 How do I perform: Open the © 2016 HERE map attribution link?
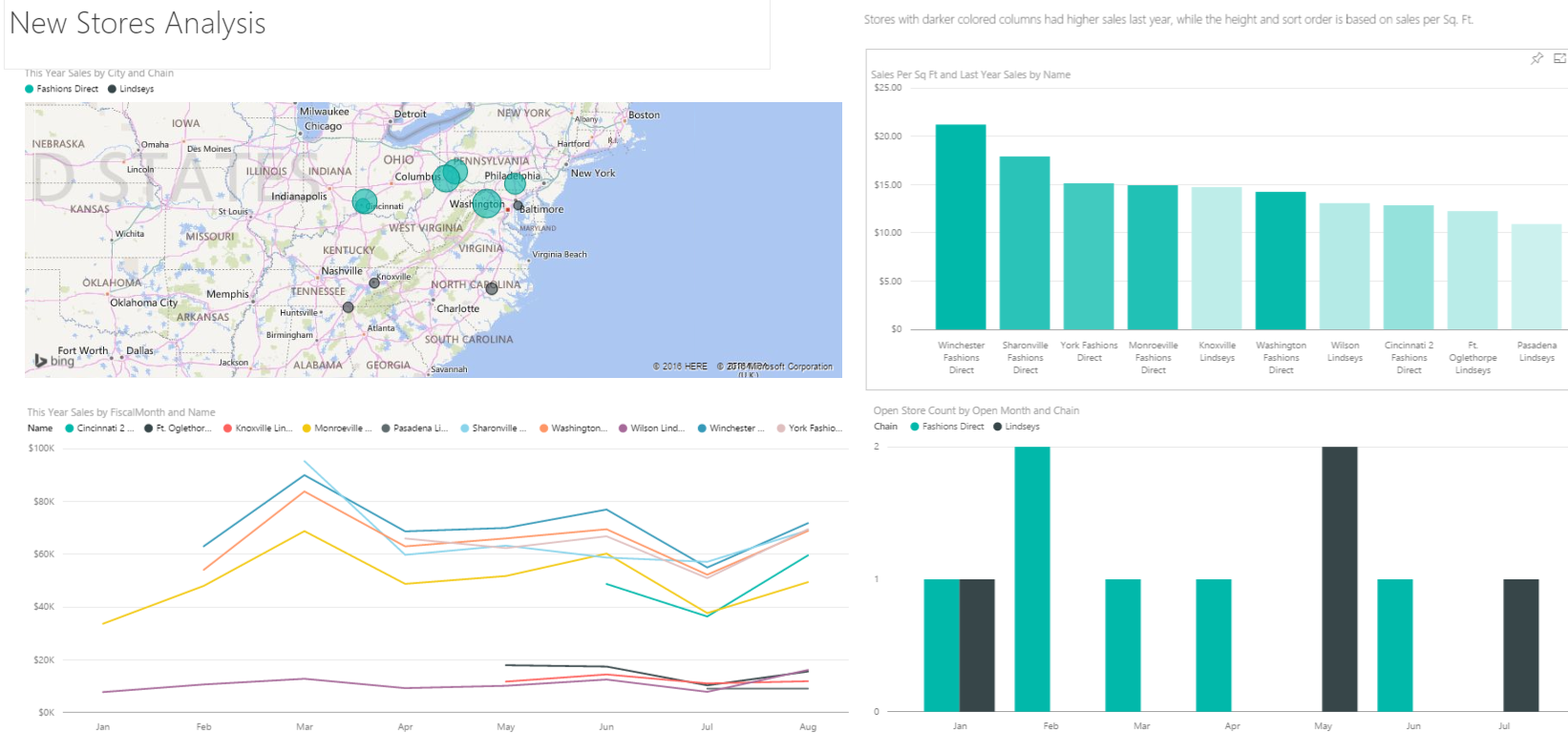click(x=680, y=366)
